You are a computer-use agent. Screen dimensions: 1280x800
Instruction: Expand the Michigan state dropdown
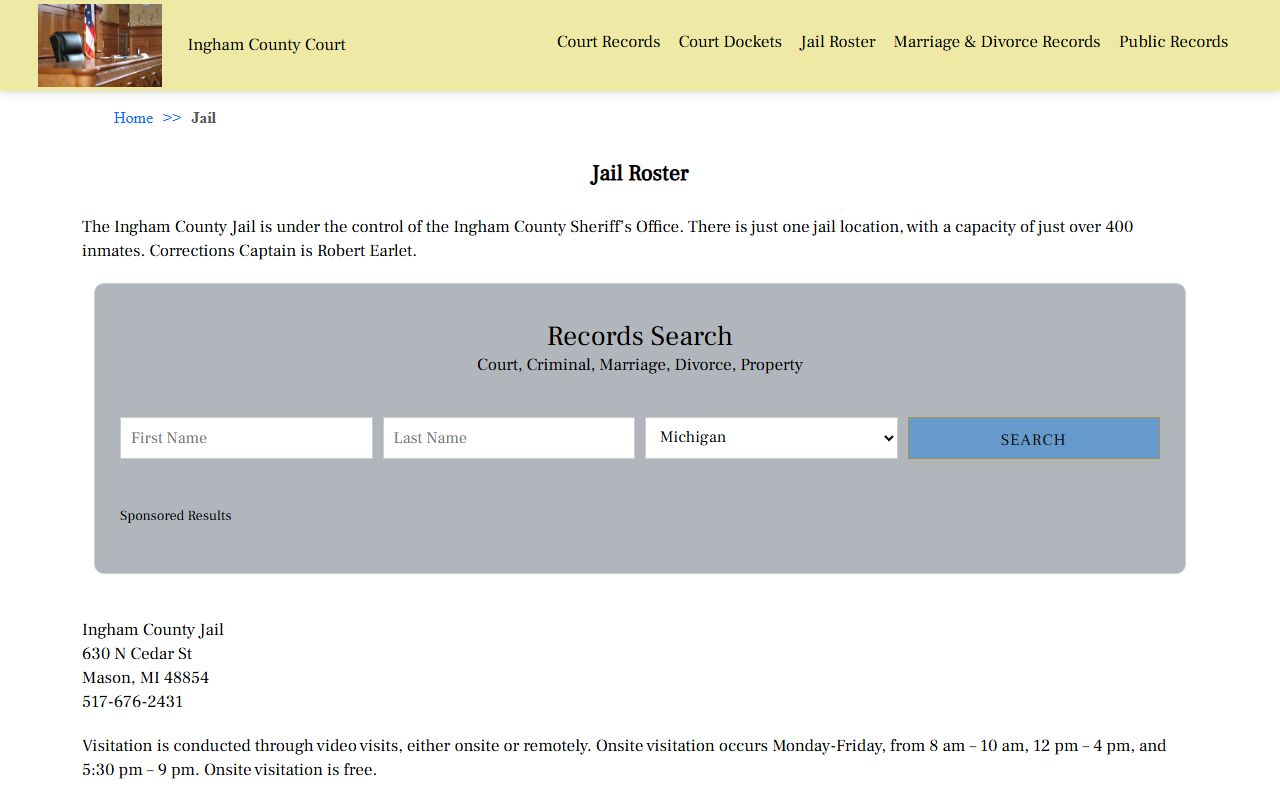point(771,438)
